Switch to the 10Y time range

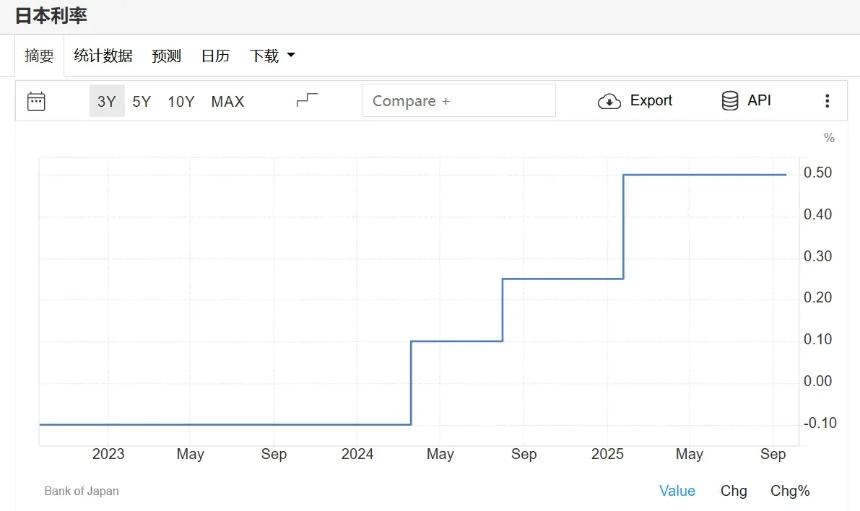(181, 101)
